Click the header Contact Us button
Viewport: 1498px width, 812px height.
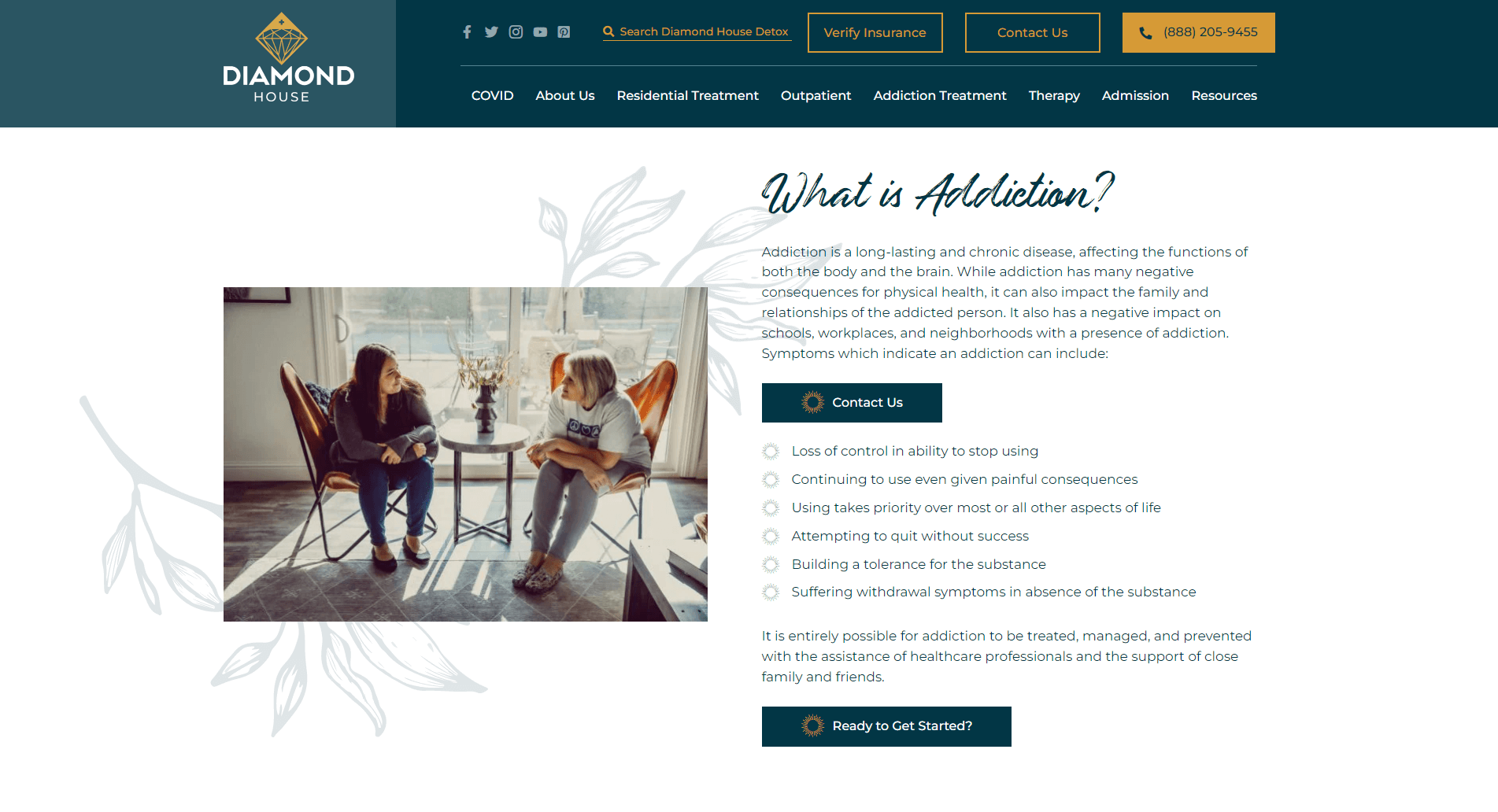(1032, 32)
